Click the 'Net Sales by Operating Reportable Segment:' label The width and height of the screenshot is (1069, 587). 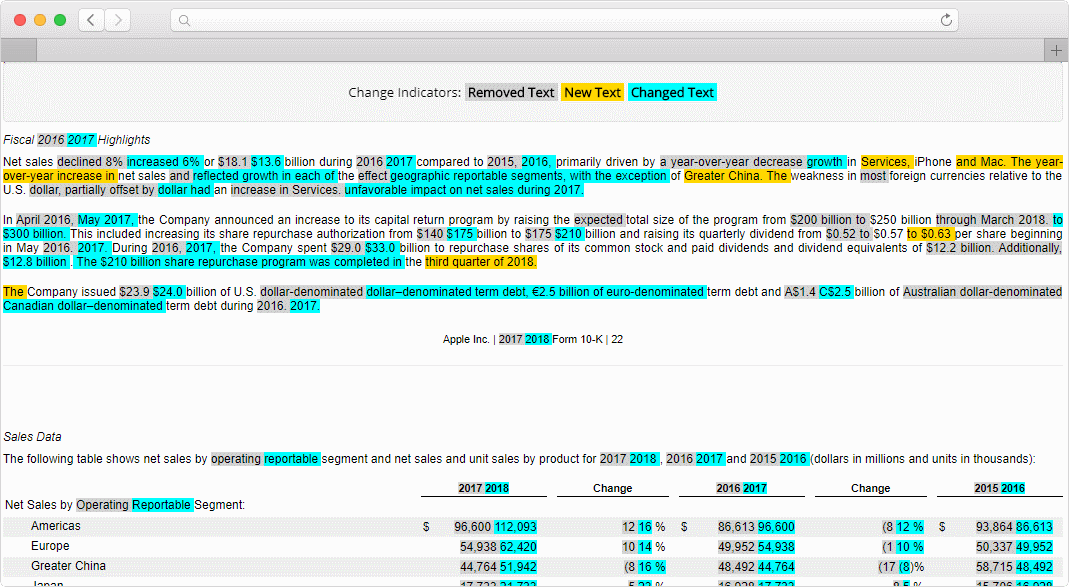click(x=125, y=505)
